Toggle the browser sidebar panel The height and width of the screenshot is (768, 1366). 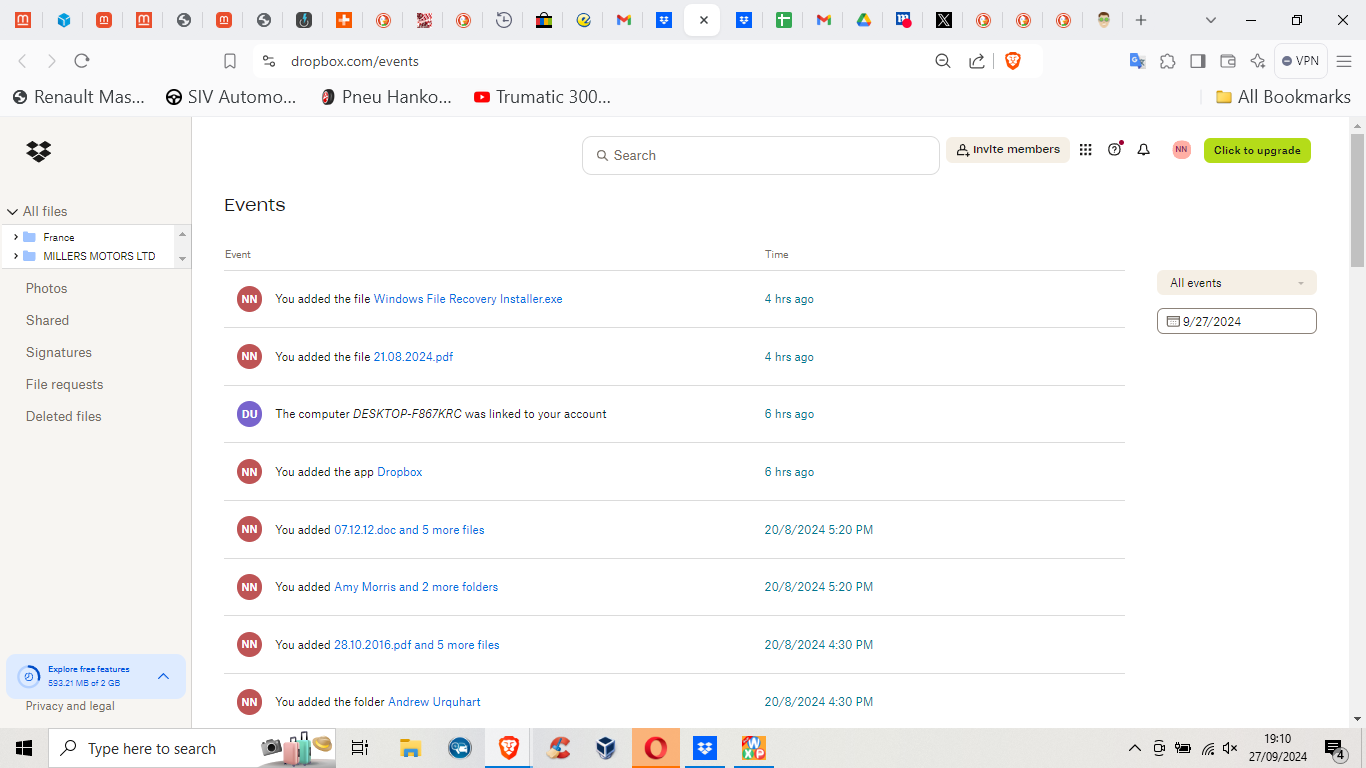click(1197, 61)
